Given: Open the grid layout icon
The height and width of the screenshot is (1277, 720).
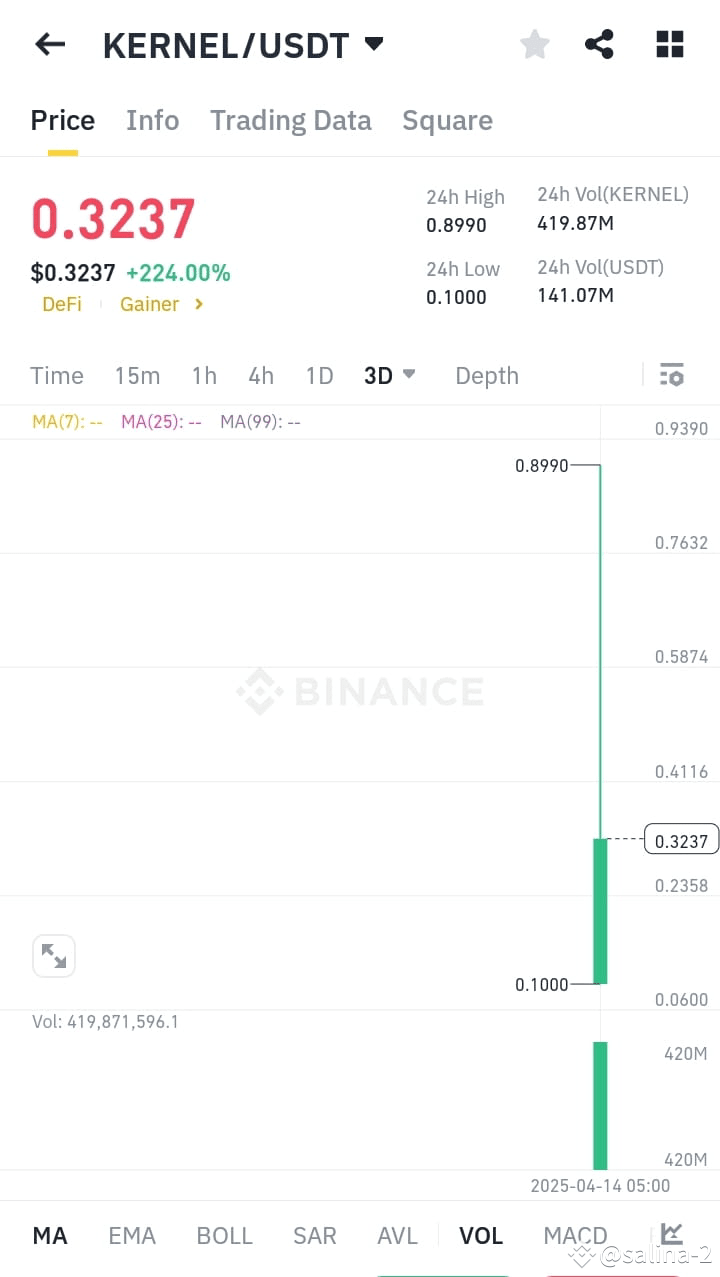Looking at the screenshot, I should 669,44.
